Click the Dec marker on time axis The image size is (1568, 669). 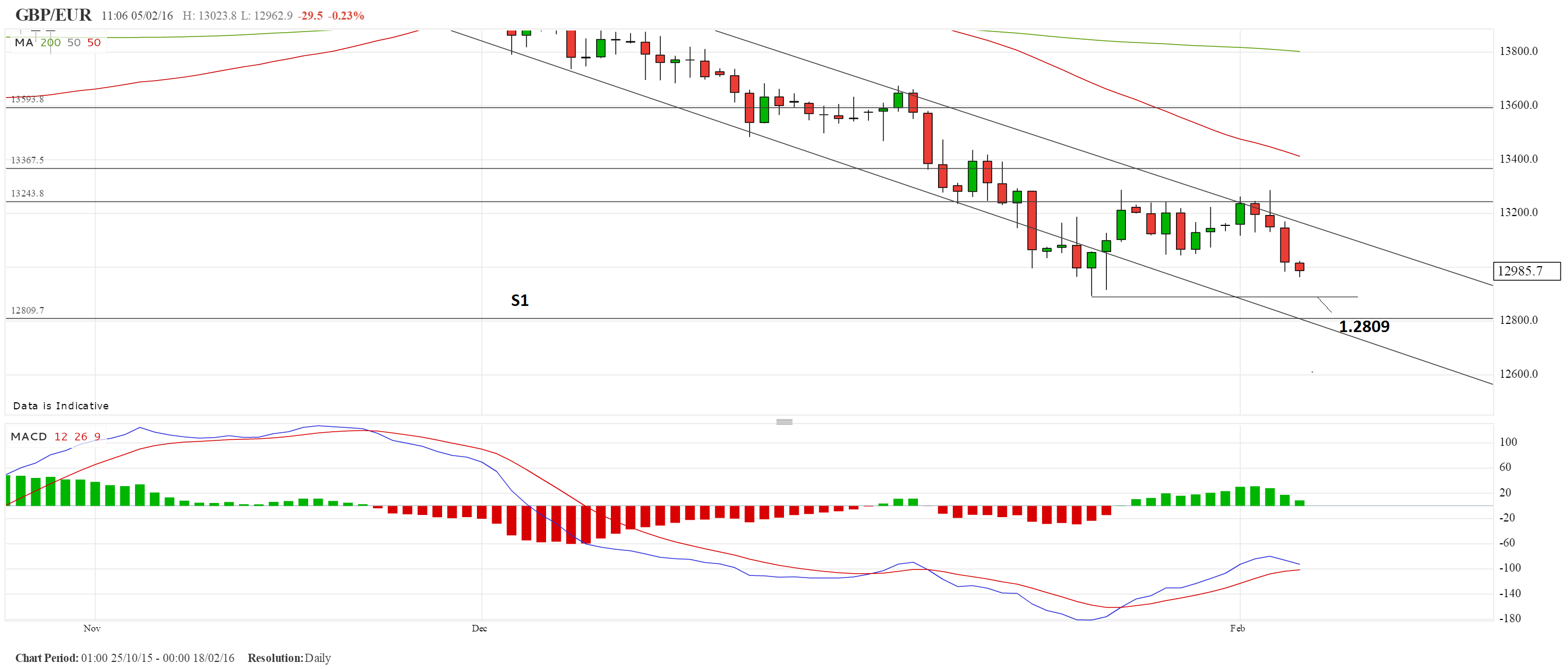click(x=479, y=628)
